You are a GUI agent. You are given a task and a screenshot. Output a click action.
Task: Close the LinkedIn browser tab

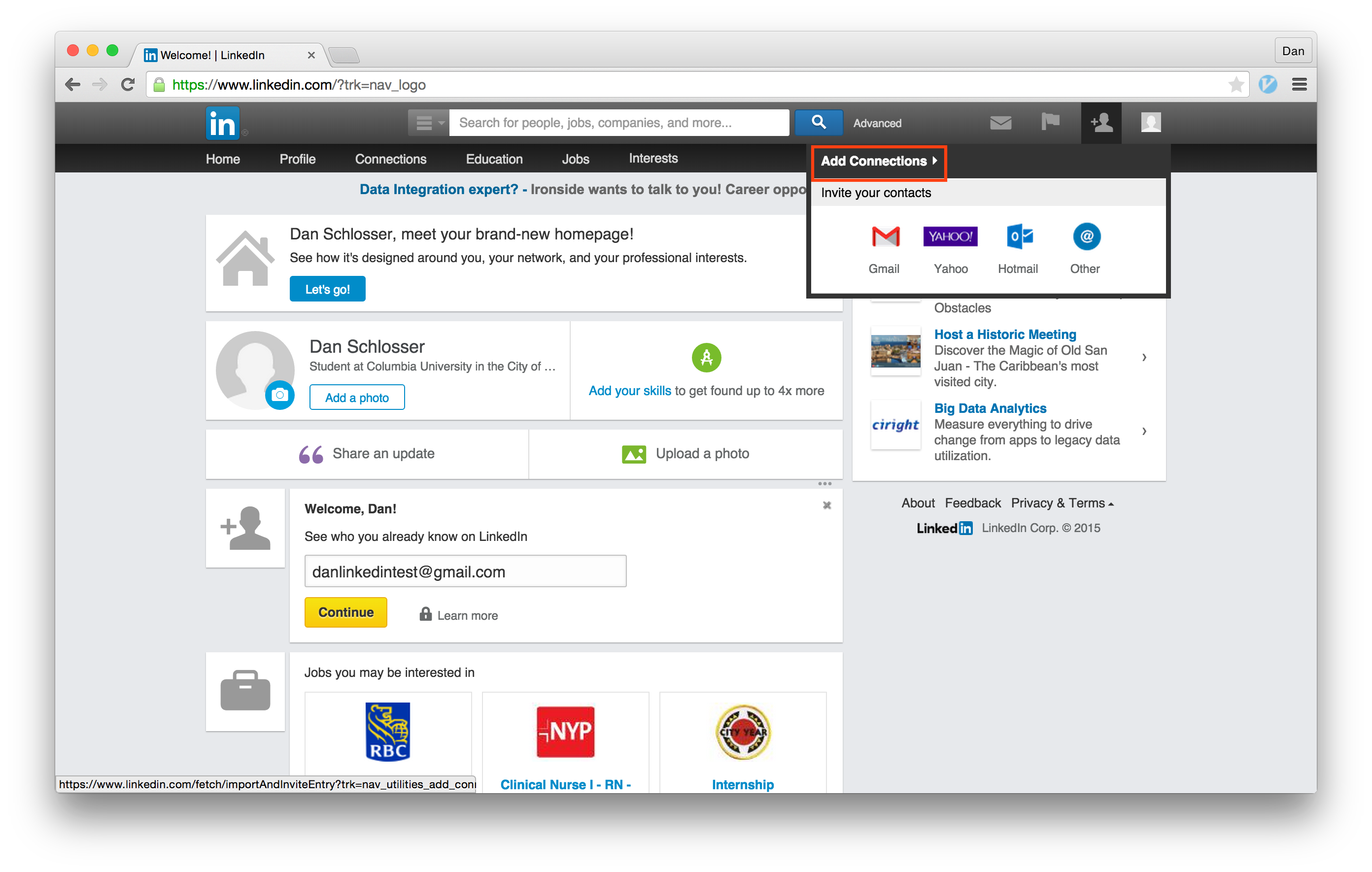(311, 55)
